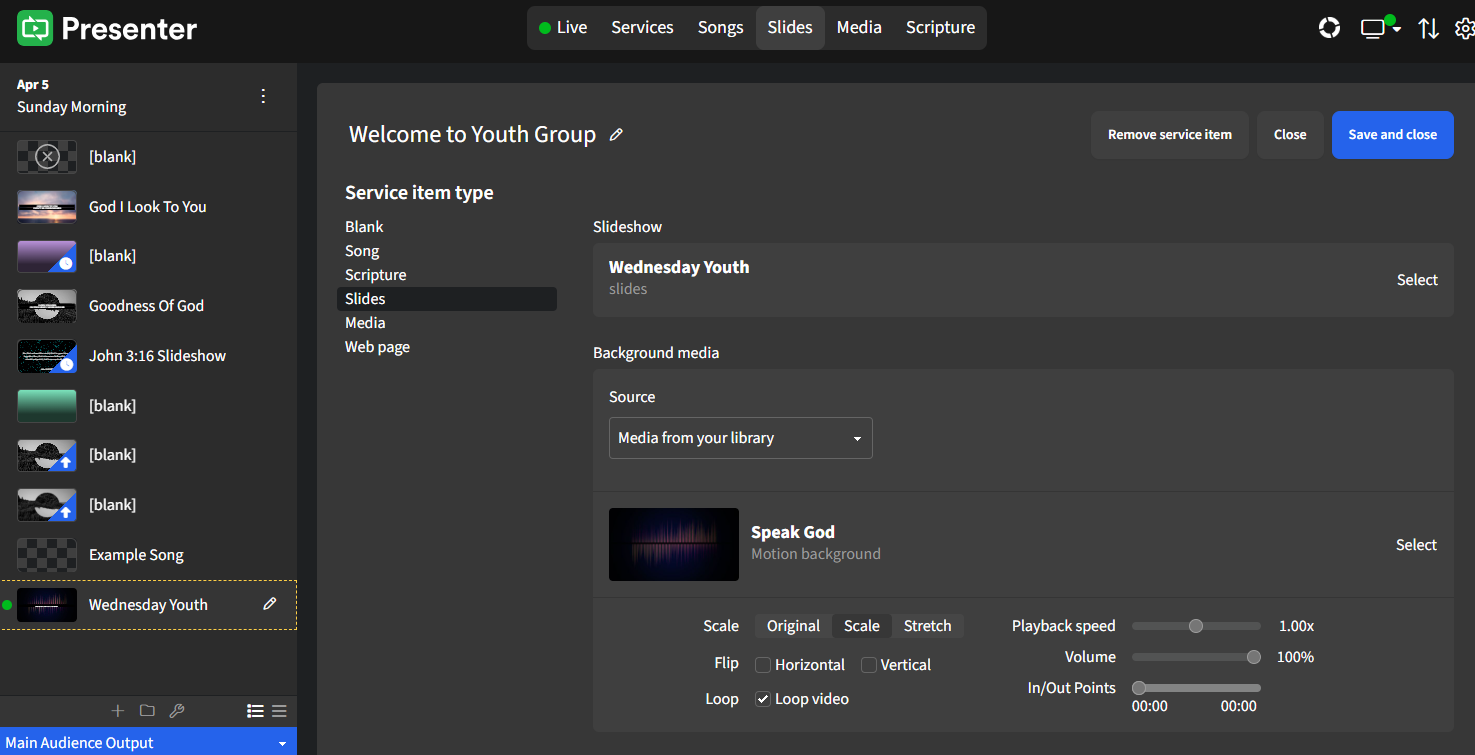Uncheck the Loop video checkbox
Image resolution: width=1475 pixels, height=755 pixels.
pyautogui.click(x=763, y=699)
